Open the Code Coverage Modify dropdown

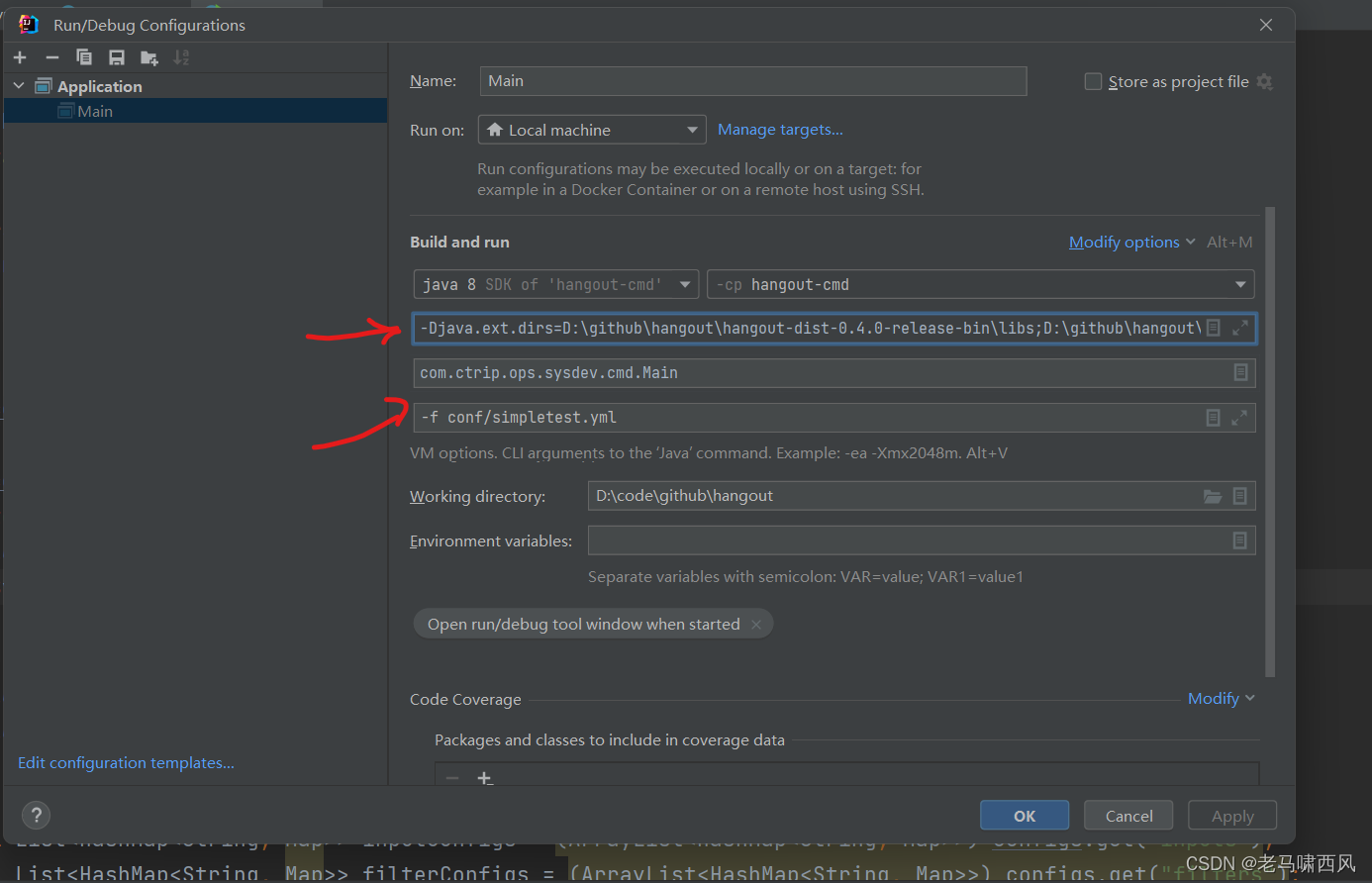[1221, 699]
